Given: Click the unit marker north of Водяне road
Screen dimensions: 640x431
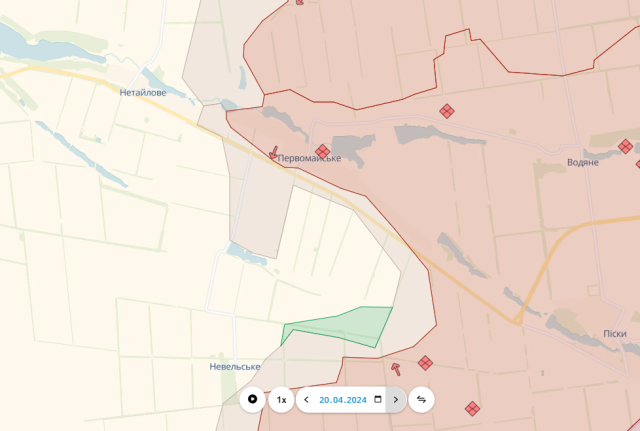Looking at the screenshot, I should pos(447,112).
